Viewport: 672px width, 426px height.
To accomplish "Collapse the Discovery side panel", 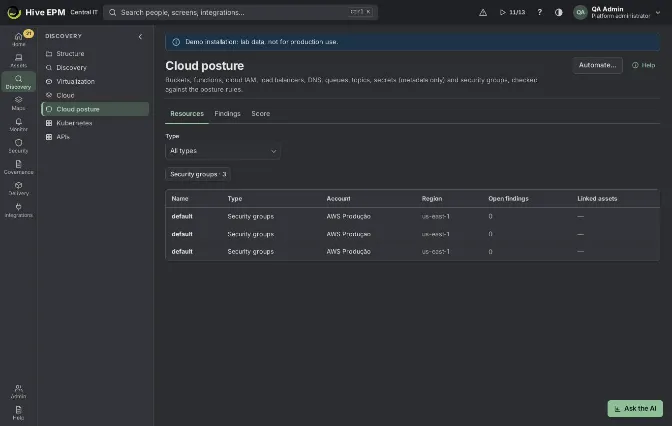I will coord(140,36).
